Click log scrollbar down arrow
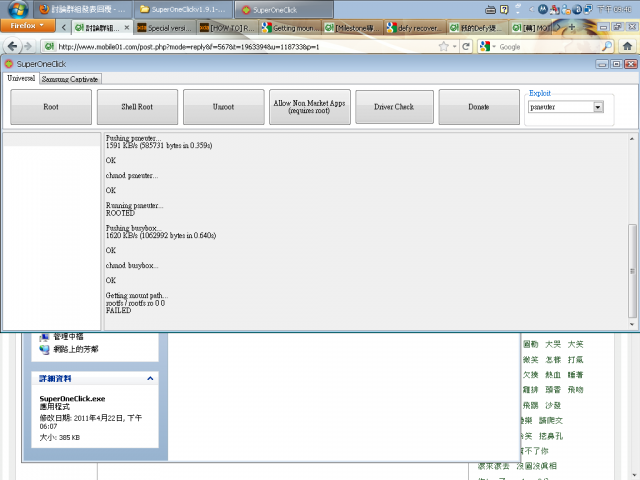 (632, 324)
